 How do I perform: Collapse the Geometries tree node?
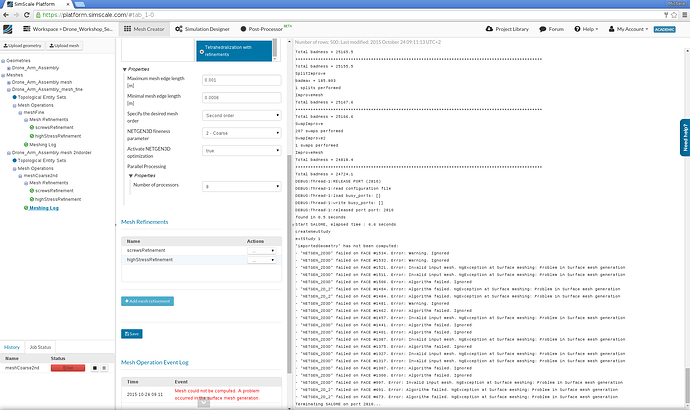[3, 61]
